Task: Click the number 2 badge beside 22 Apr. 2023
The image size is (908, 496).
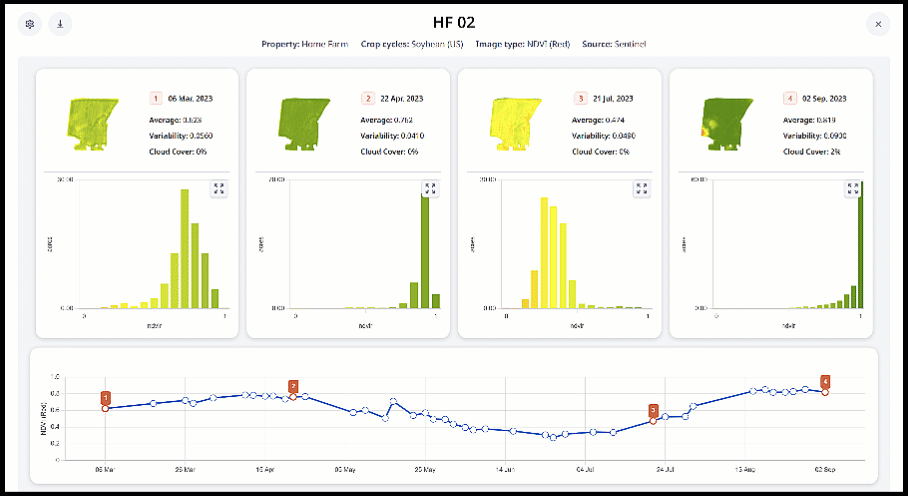Action: pyautogui.click(x=367, y=99)
